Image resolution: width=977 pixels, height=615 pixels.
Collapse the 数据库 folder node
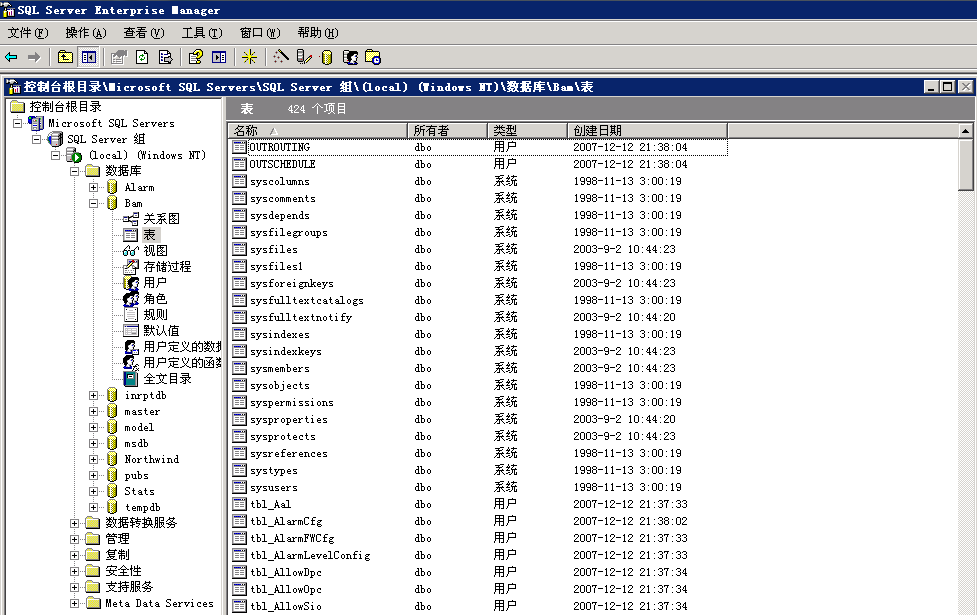click(x=74, y=171)
